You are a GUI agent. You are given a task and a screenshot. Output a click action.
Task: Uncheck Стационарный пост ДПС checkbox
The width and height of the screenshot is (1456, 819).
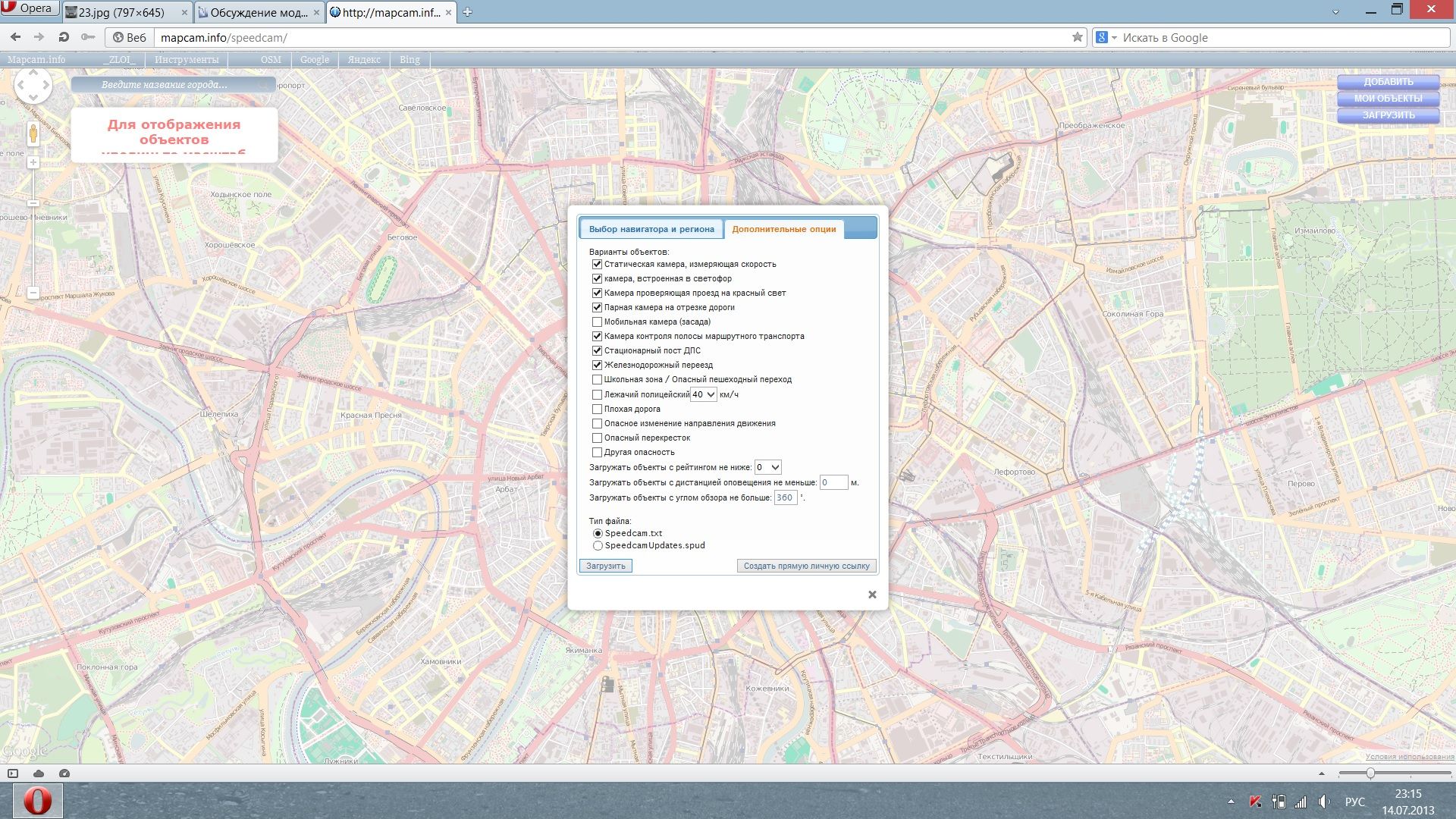597,350
